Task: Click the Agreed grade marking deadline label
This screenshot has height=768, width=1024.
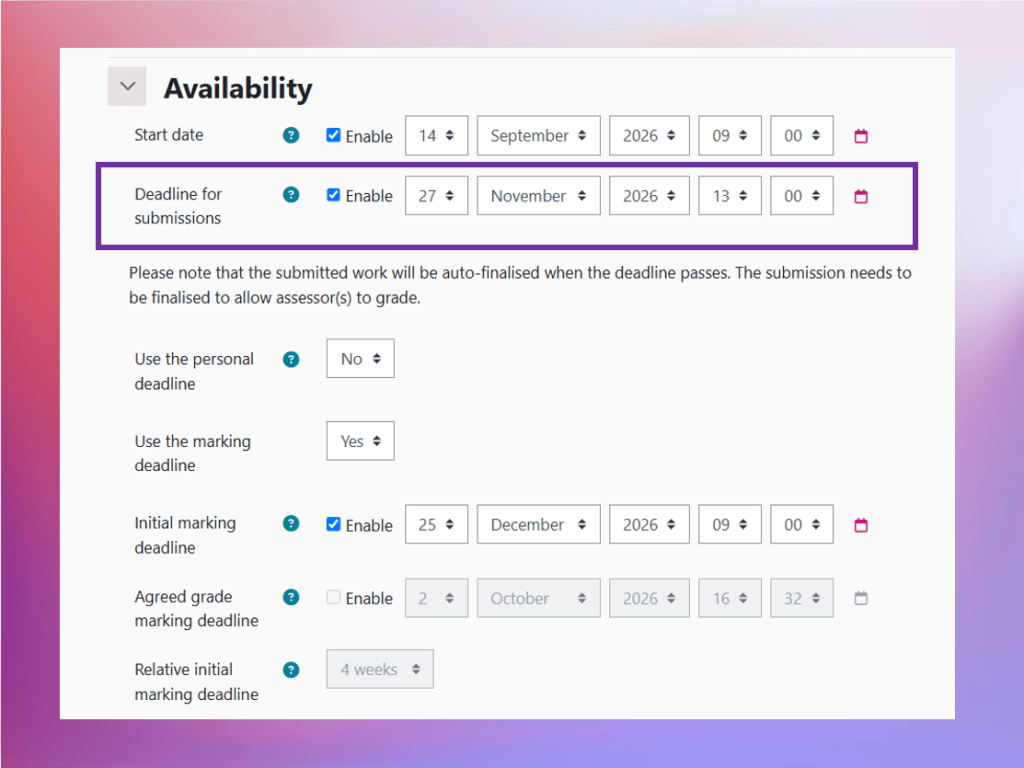Action: (196, 608)
